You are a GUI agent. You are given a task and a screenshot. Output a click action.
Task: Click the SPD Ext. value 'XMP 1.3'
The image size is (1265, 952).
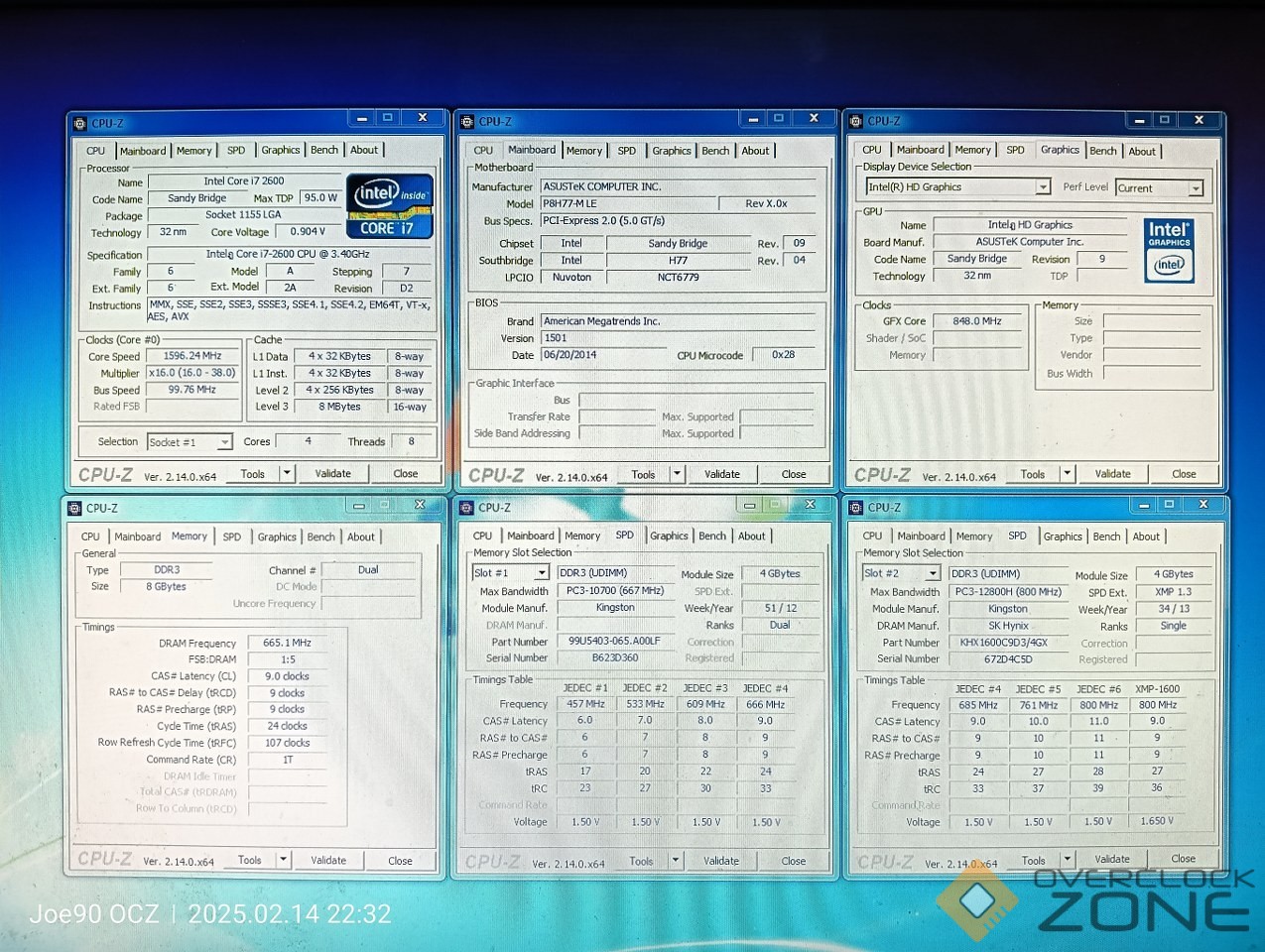pyautogui.click(x=1174, y=591)
